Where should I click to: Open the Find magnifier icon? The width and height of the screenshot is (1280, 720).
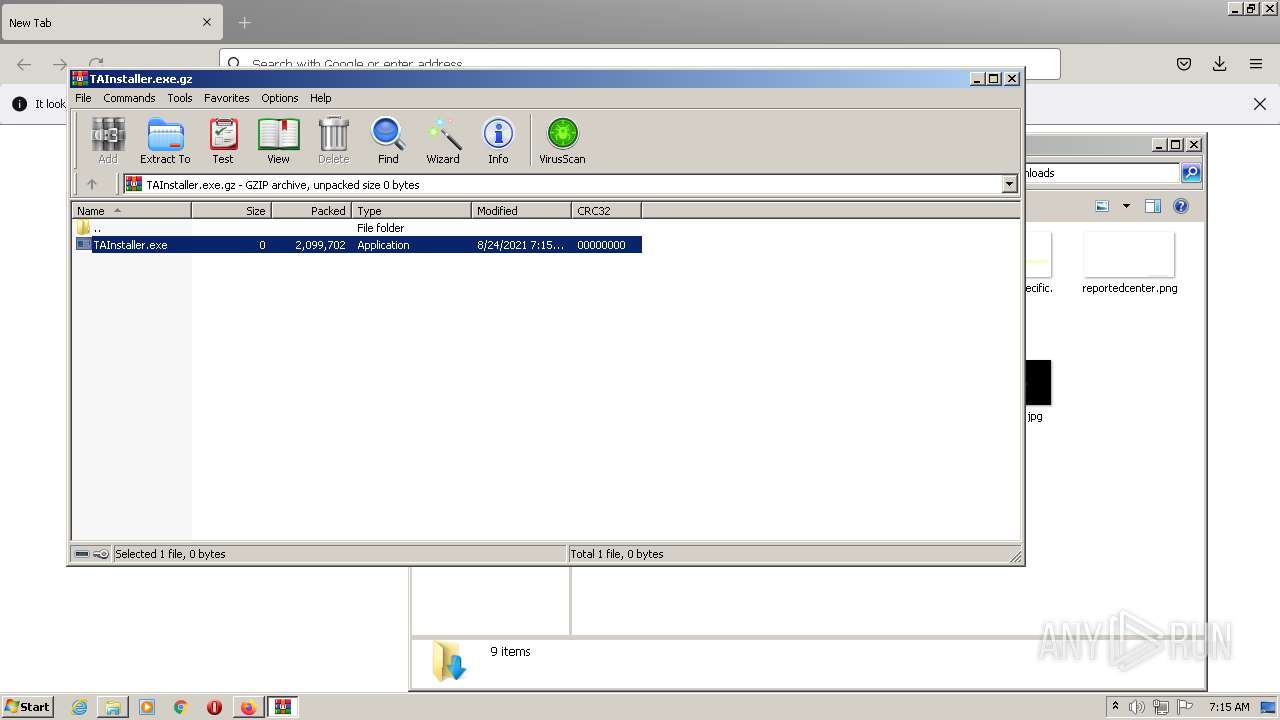(388, 141)
